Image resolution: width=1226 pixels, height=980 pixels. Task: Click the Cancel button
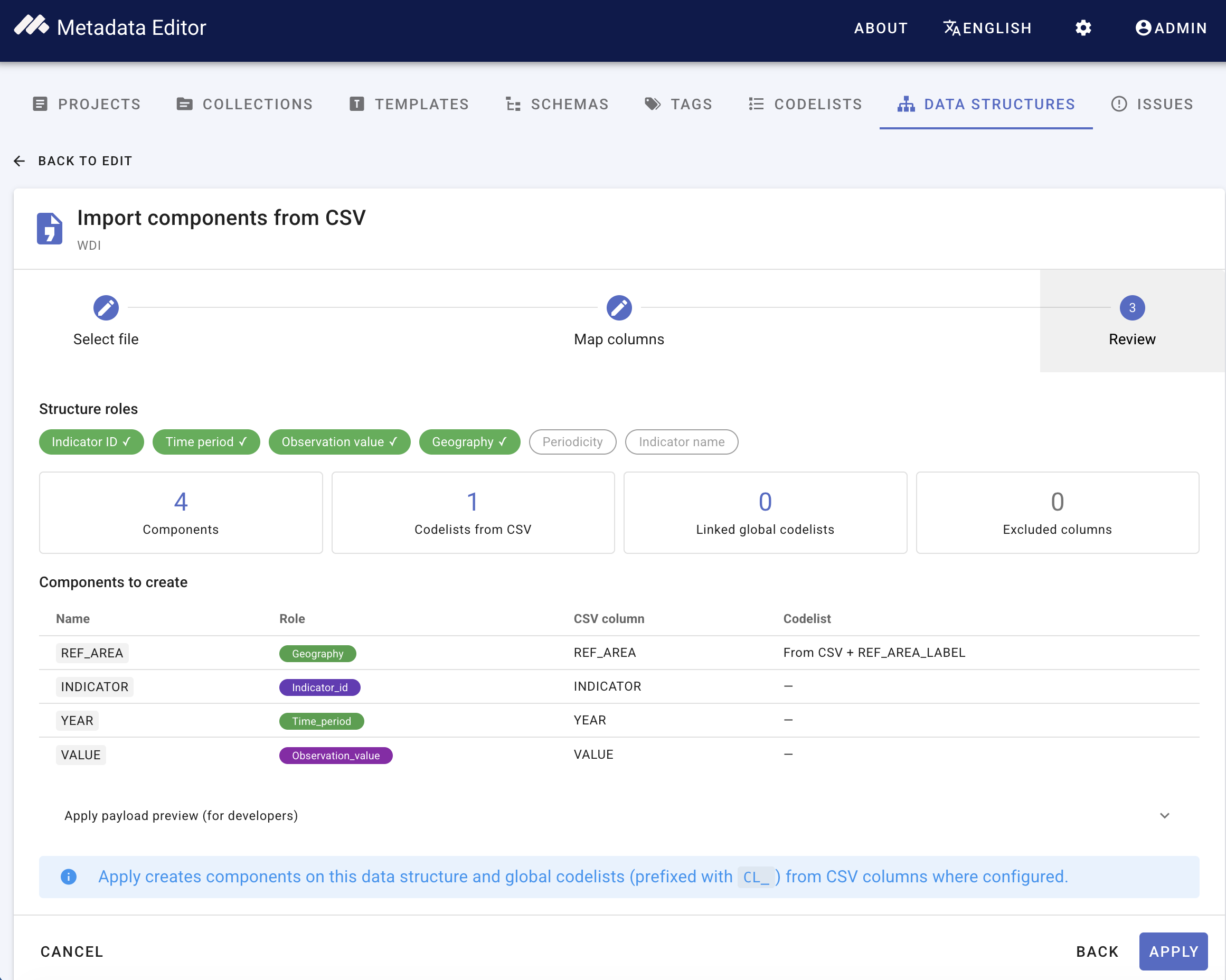pyautogui.click(x=72, y=951)
